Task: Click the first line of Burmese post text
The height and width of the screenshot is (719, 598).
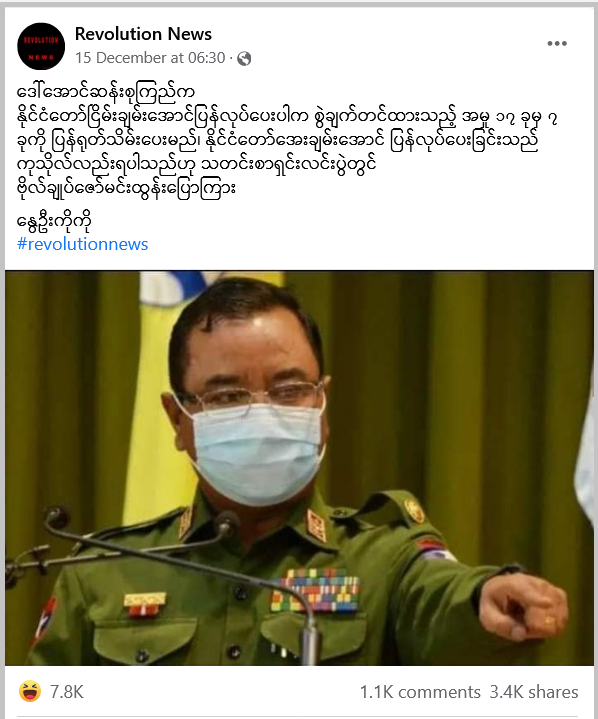Action: pyautogui.click(x=106, y=92)
